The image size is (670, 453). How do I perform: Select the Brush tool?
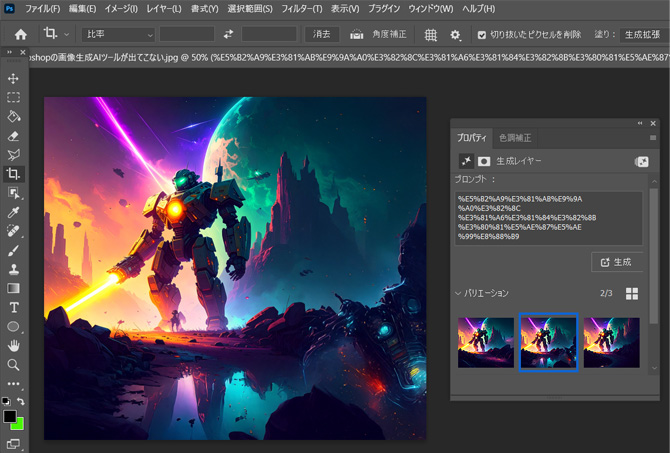(x=13, y=250)
